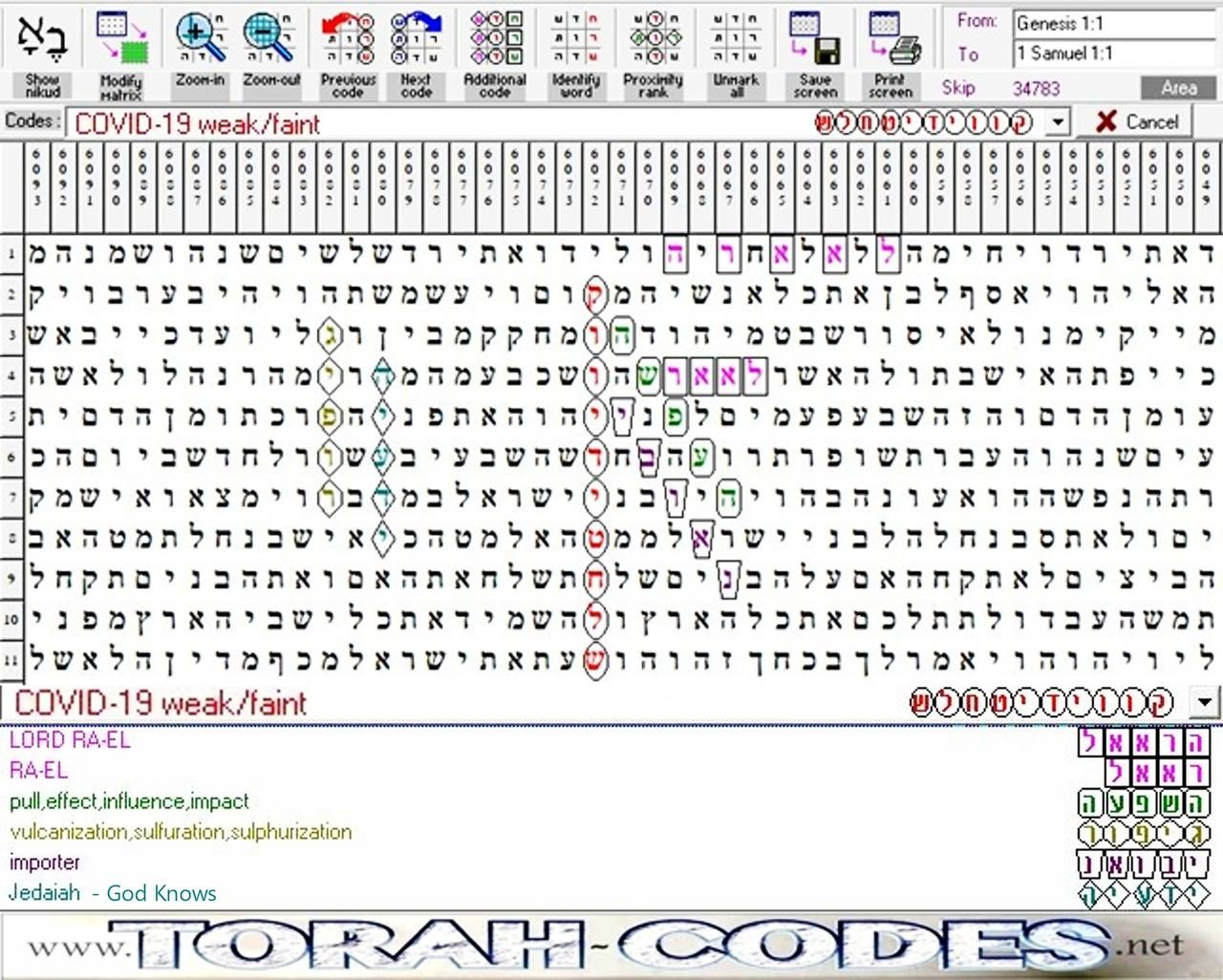Focus the From field showing Genesis 1:1
Viewport: 1223px width, 980px height.
1114,23
